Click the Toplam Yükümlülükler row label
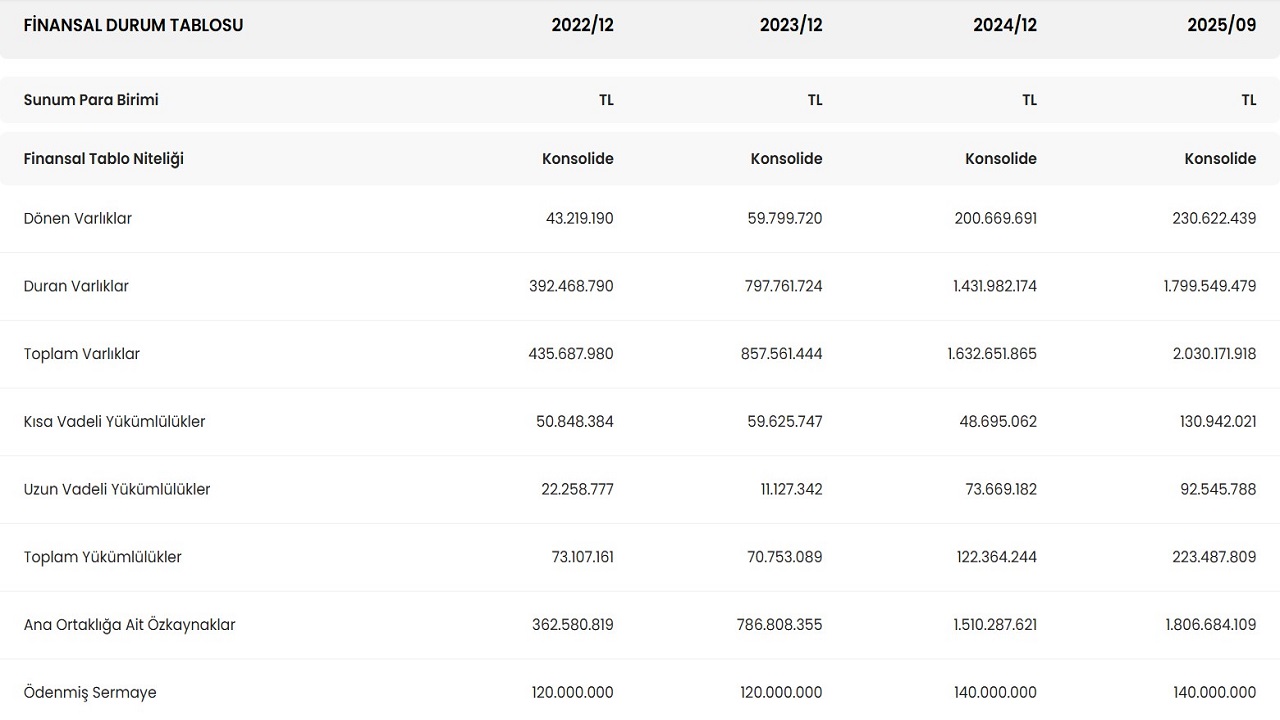Image resolution: width=1280 pixels, height=720 pixels. tap(103, 557)
